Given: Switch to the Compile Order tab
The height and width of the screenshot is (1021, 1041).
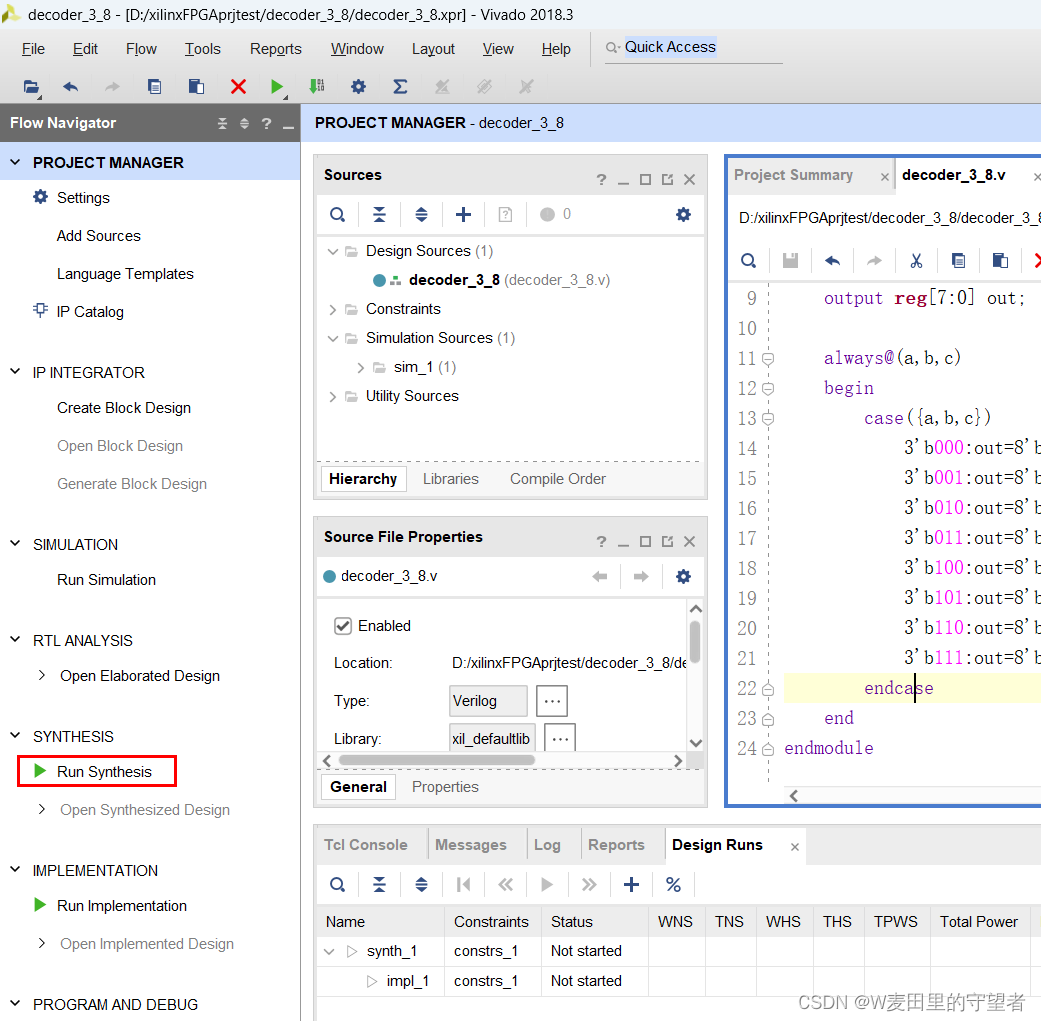Looking at the screenshot, I should click(558, 479).
